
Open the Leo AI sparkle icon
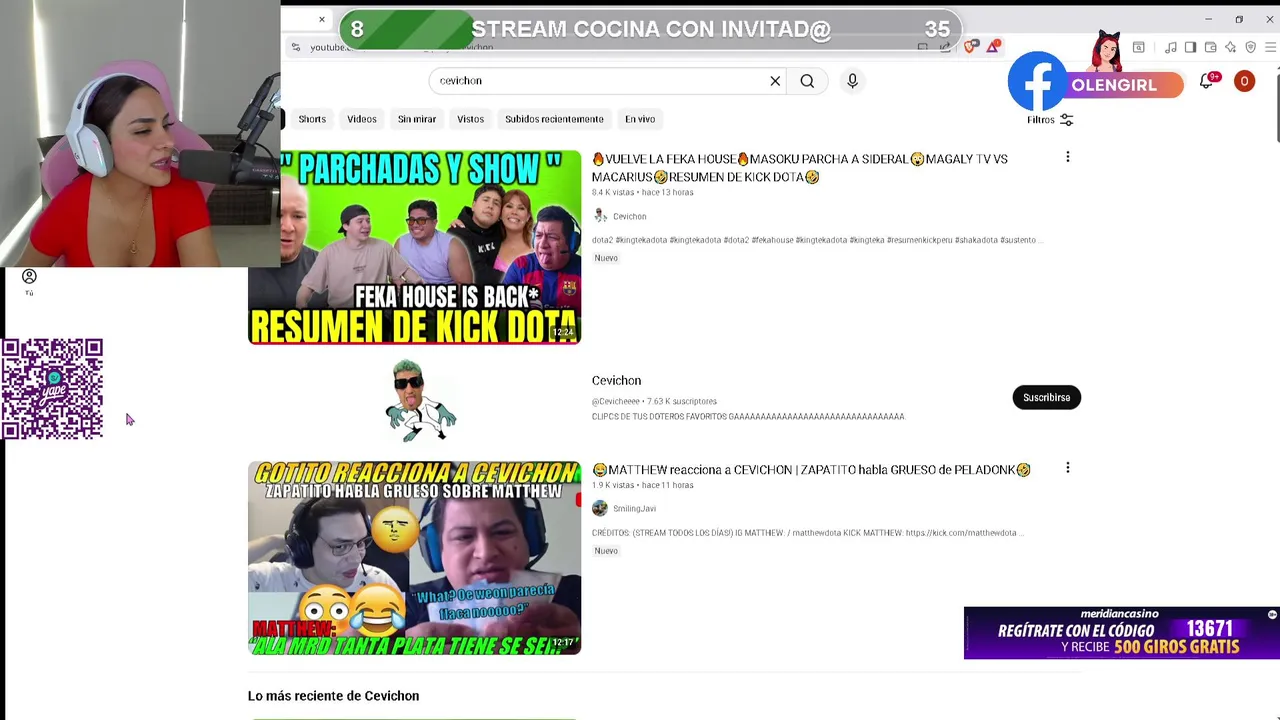1230,47
